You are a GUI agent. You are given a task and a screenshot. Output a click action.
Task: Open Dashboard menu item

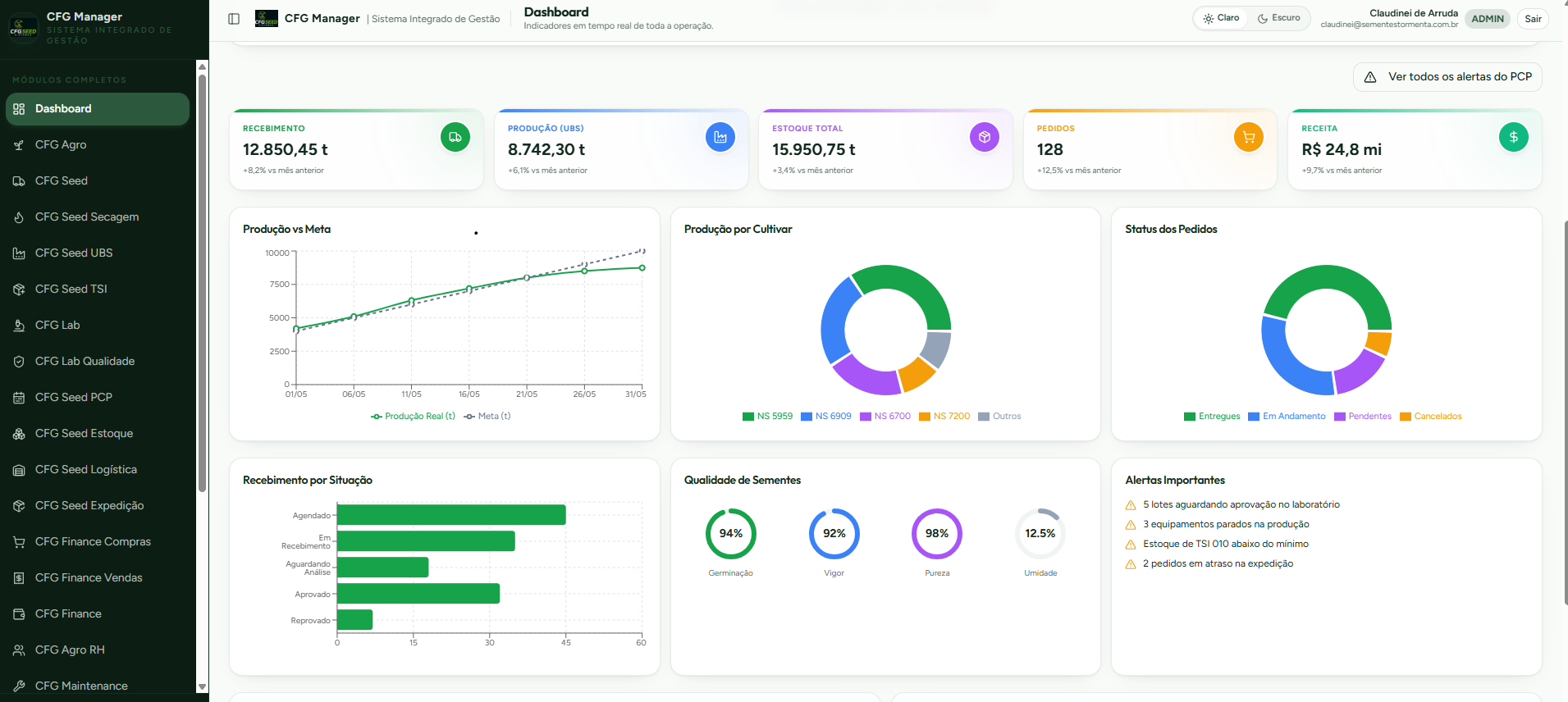(98, 109)
